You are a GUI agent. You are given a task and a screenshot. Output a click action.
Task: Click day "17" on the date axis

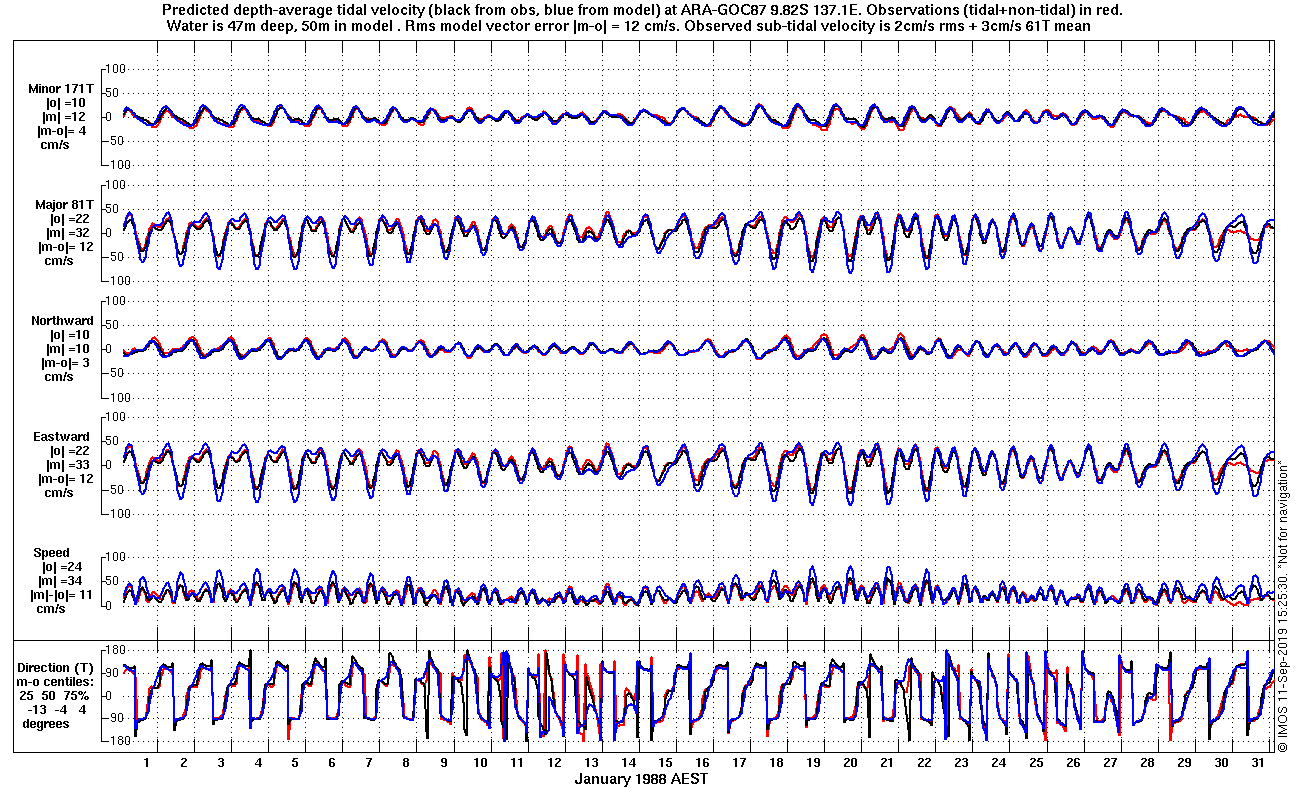739,762
